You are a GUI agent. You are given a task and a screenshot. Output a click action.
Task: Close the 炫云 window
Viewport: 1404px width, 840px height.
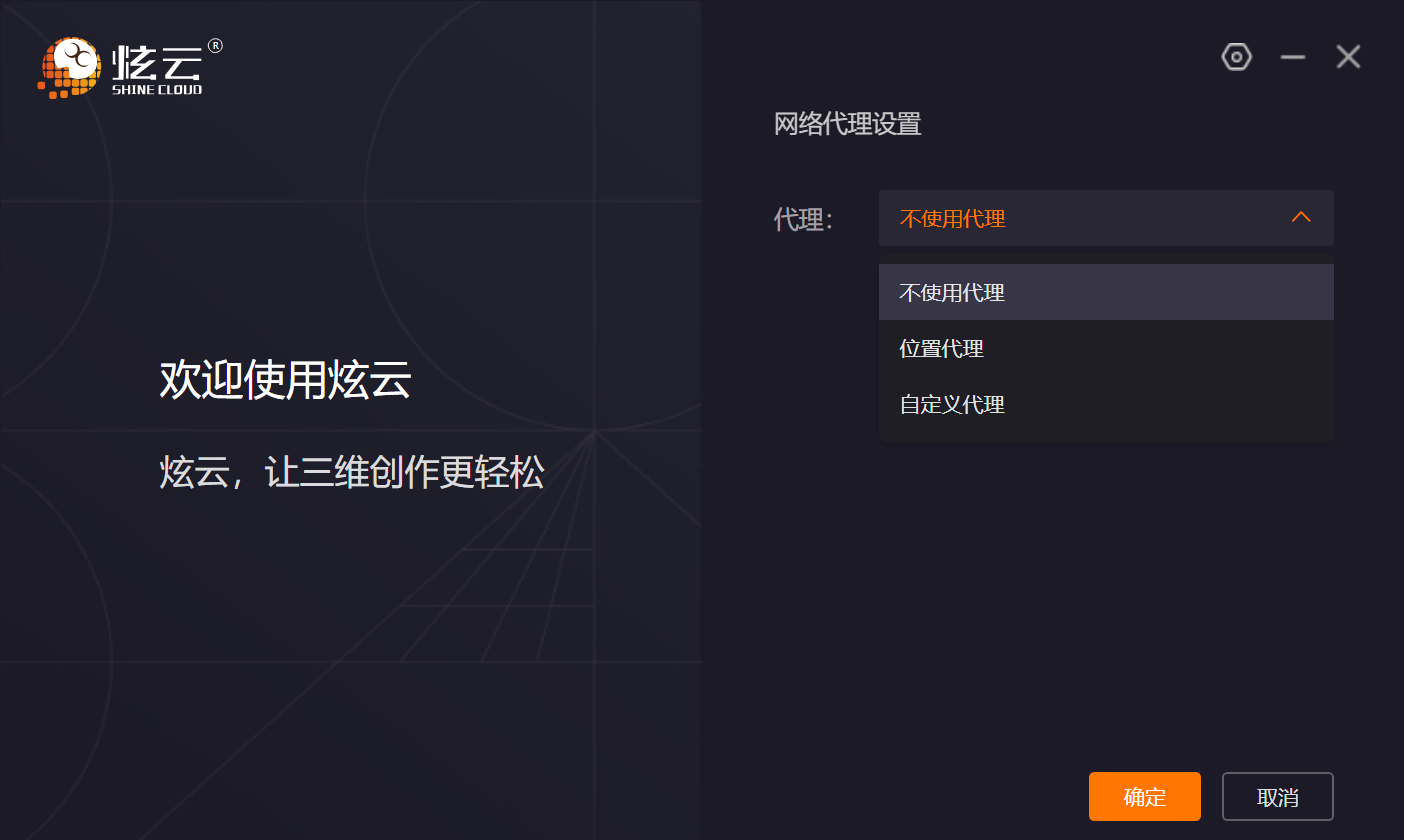[1348, 57]
